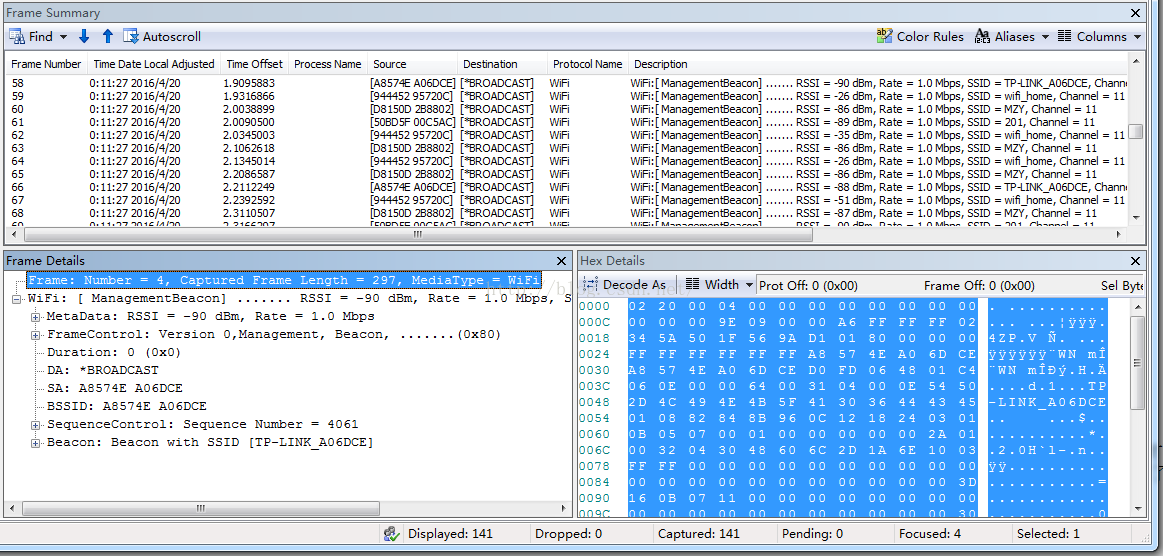This screenshot has height=556, width=1163.
Task: Click Displayed: 141 in status bar
Action: pyautogui.click(x=450, y=534)
